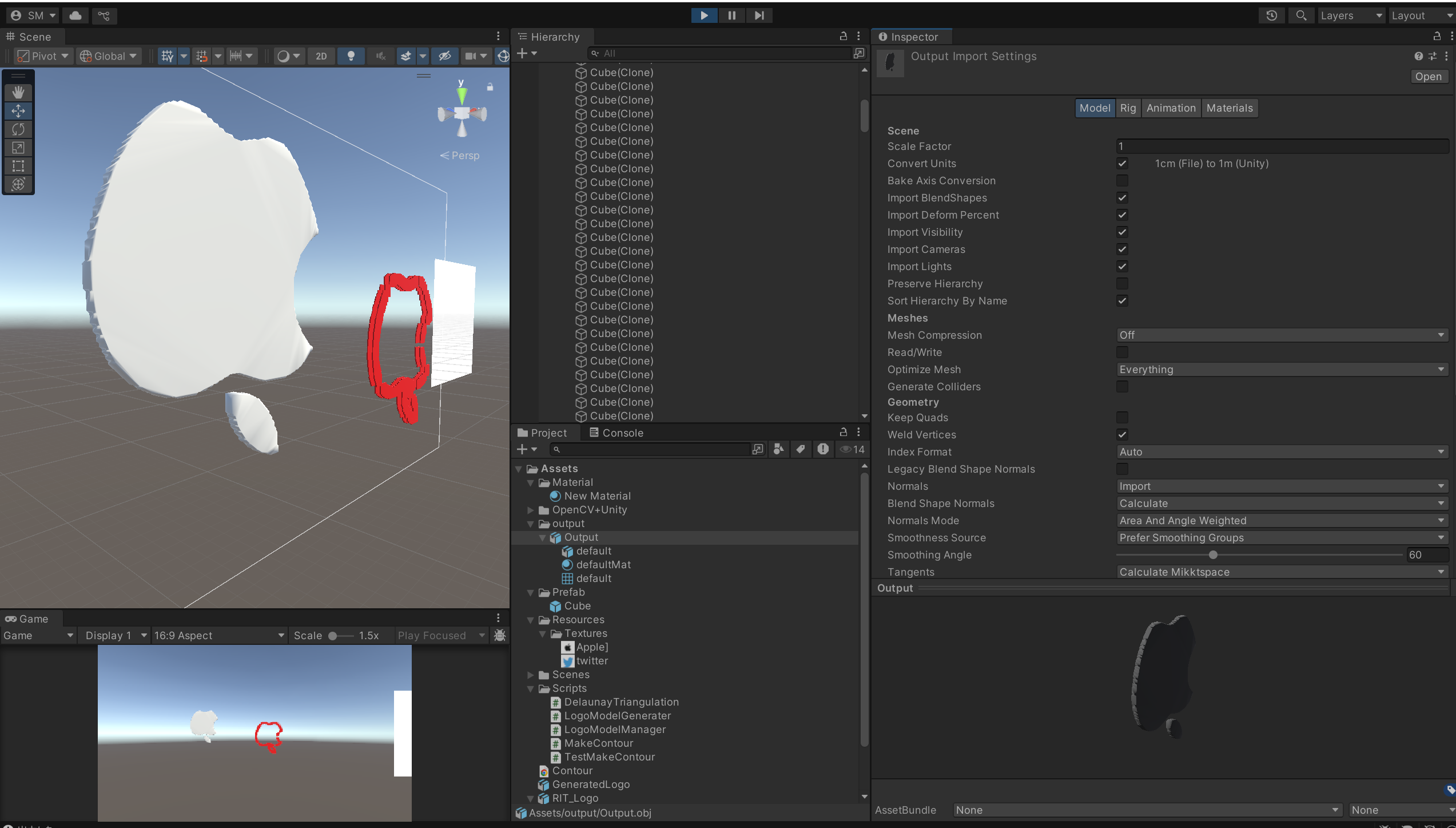
Task: Switch to the Rig tab
Action: click(1128, 108)
